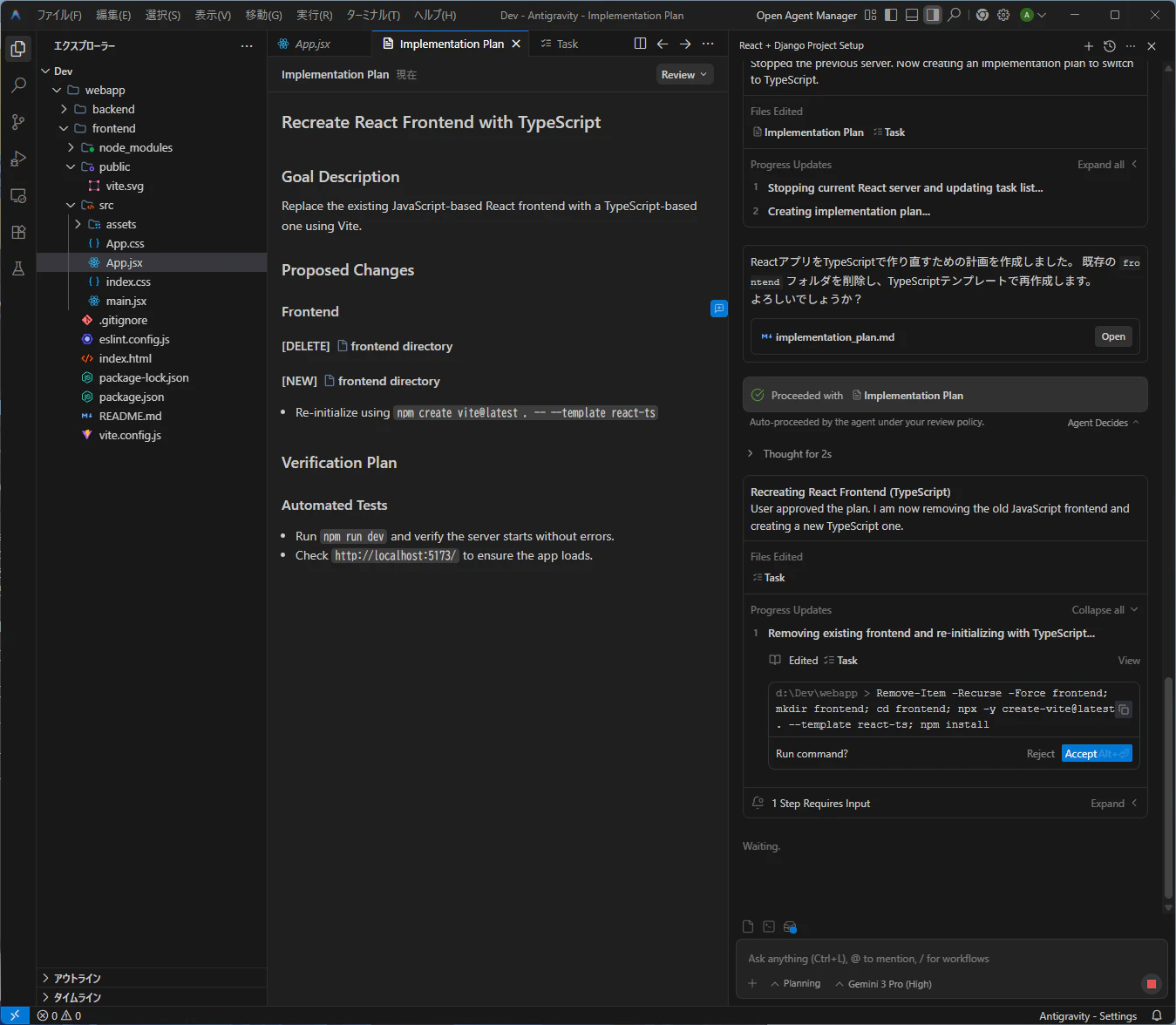Open the Review dropdown
This screenshot has width=1176, height=1025.
click(x=684, y=75)
